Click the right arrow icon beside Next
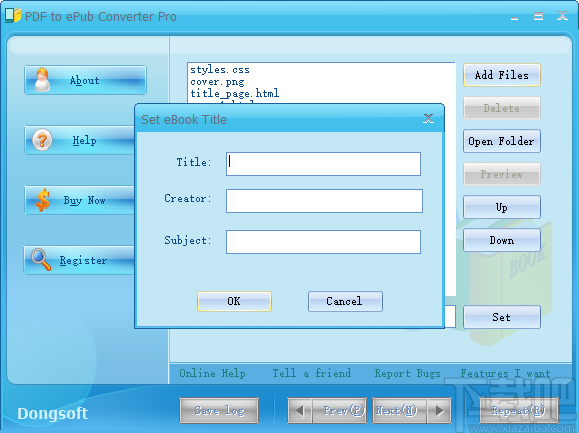This screenshot has width=579, height=433. point(439,410)
